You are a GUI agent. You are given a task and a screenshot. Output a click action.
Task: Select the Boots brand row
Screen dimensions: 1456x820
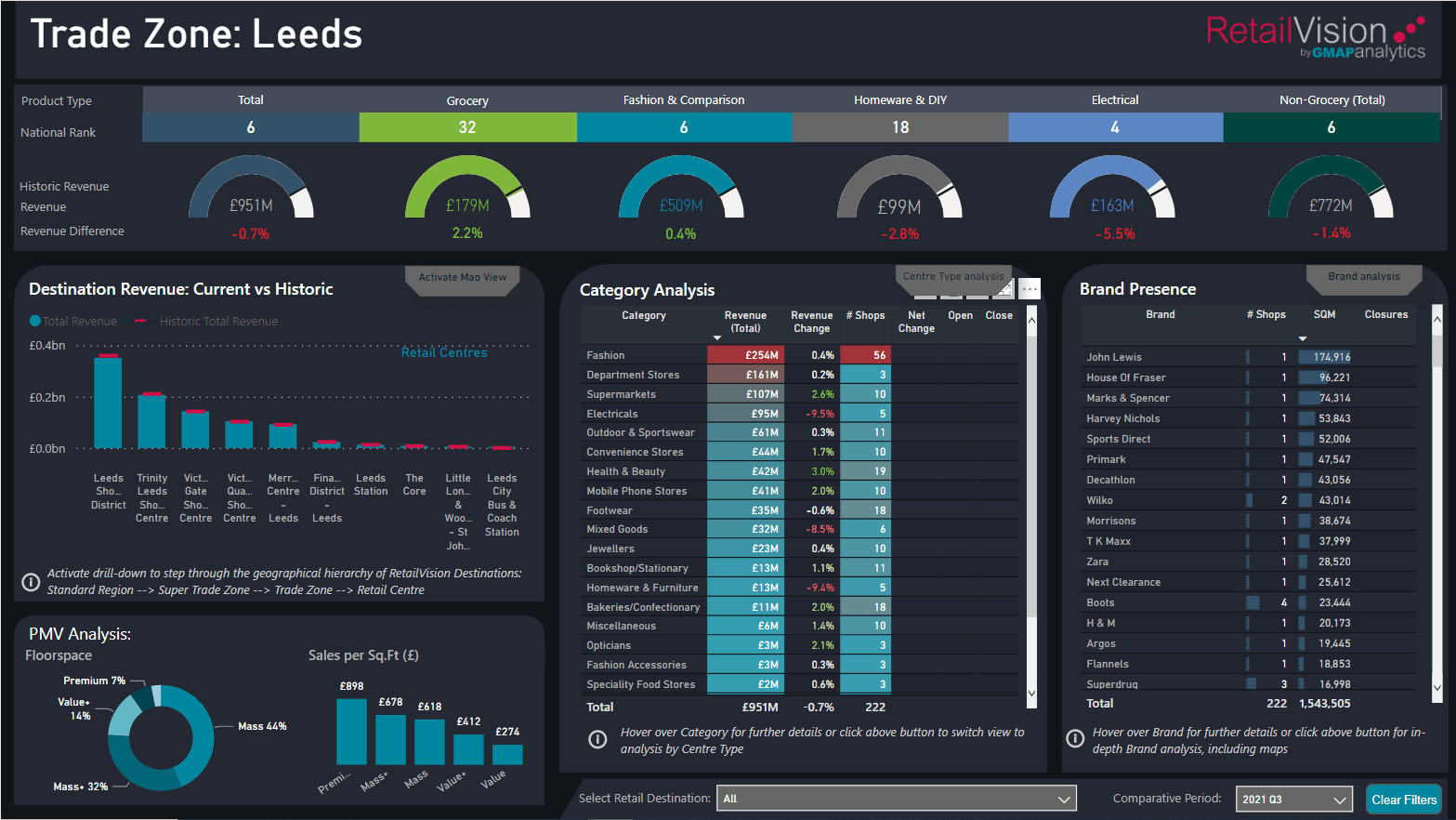pos(1248,602)
